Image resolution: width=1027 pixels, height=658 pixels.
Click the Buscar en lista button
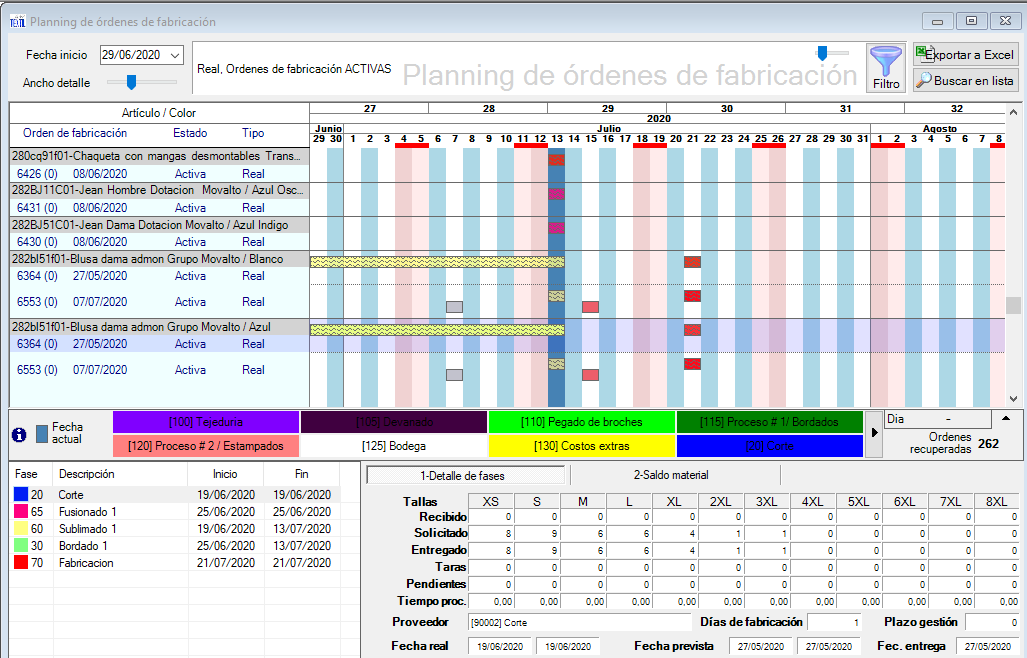tap(964, 79)
